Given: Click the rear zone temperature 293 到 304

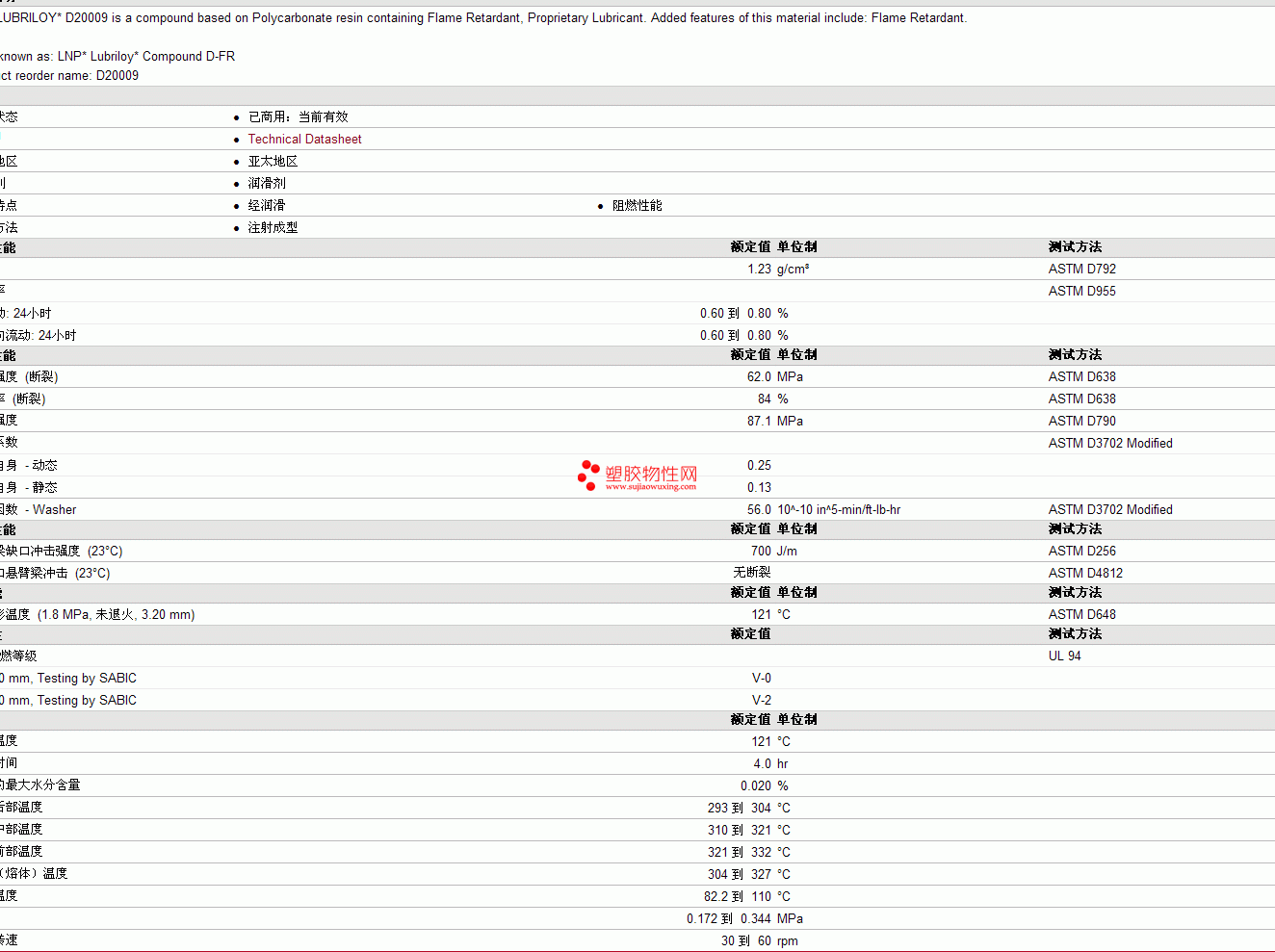Looking at the screenshot, I should point(740,808).
